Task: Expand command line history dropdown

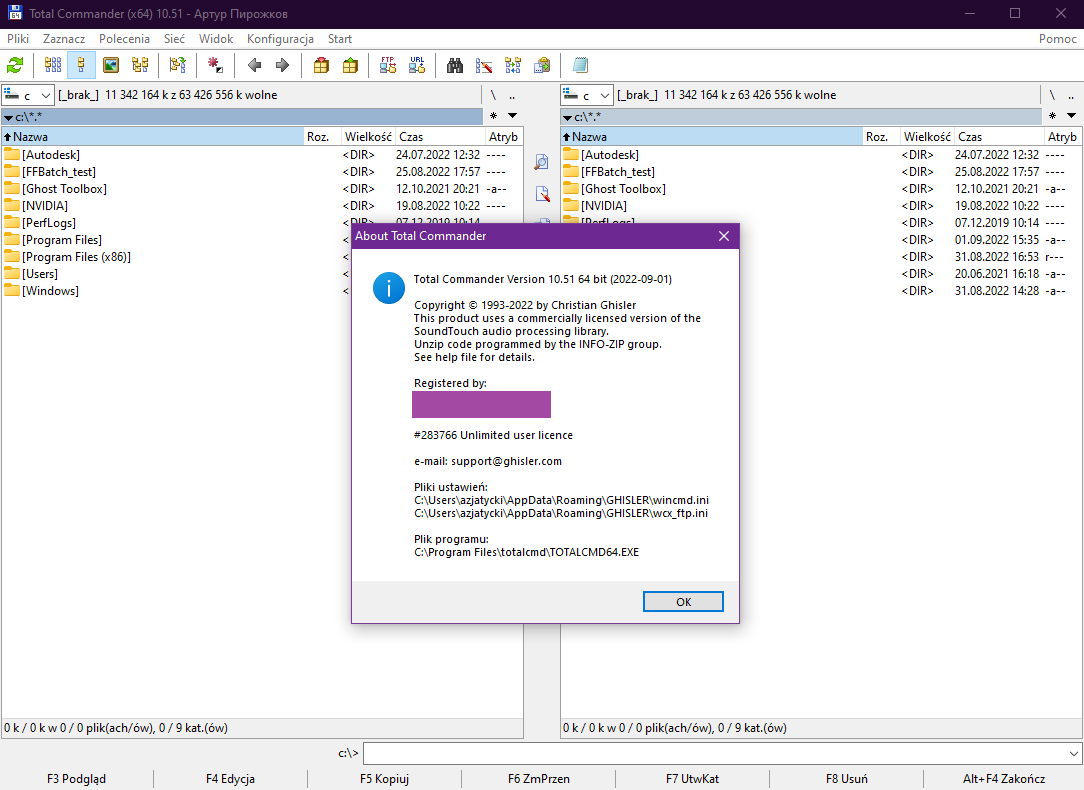Action: click(1073, 753)
